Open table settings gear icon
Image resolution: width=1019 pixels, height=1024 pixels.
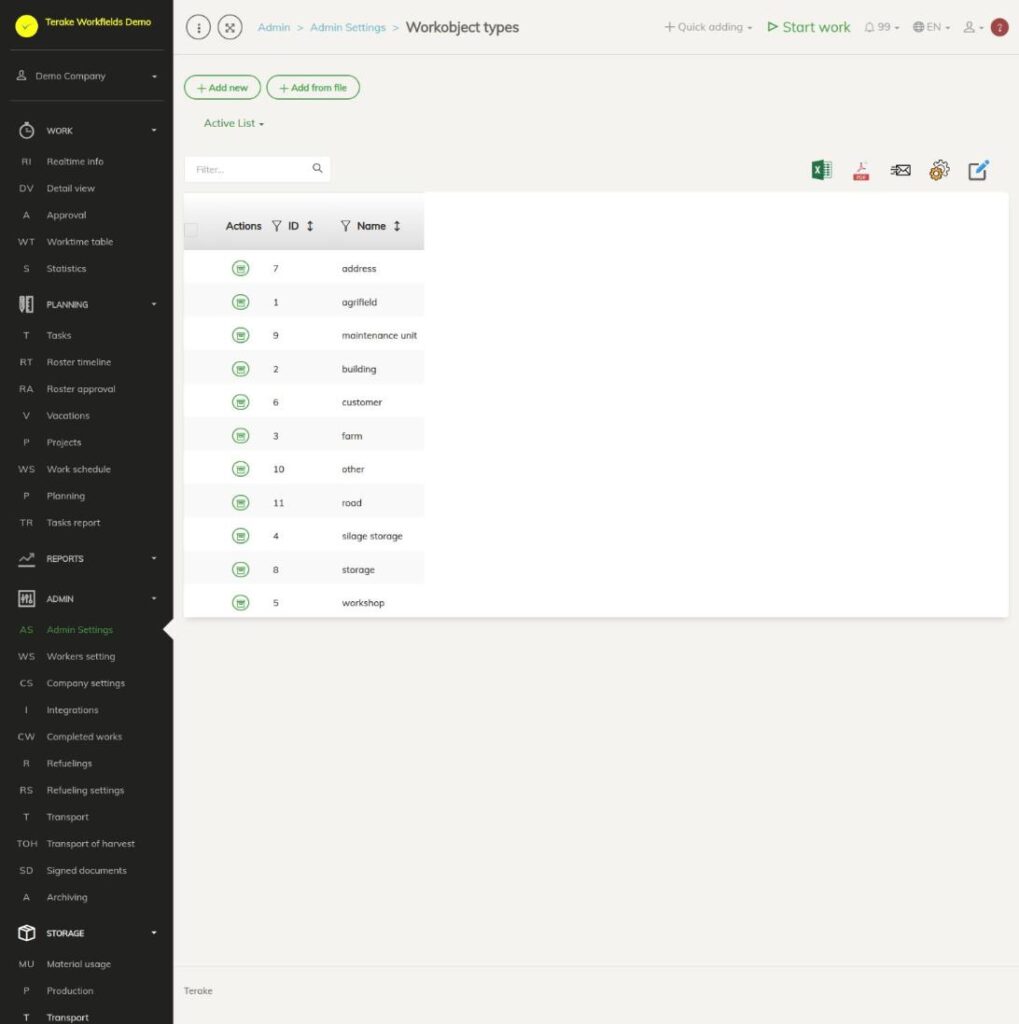click(939, 170)
